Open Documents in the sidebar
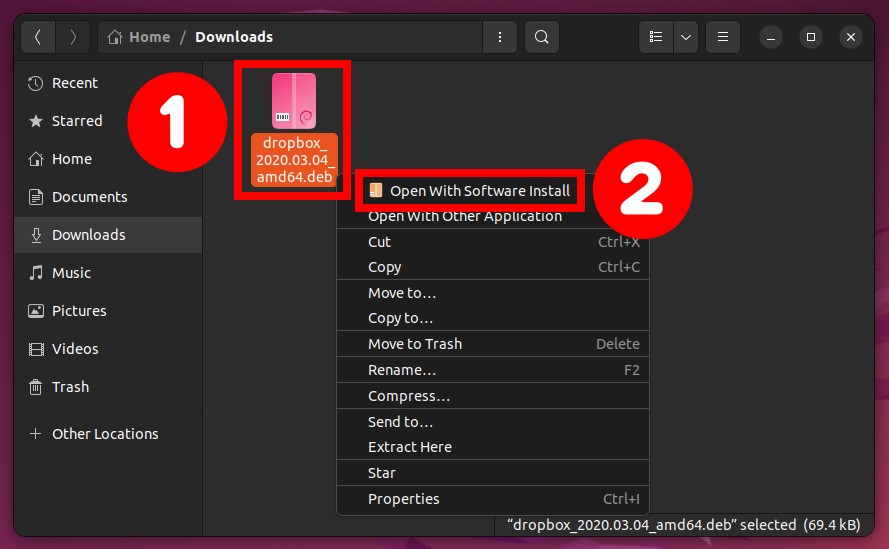This screenshot has width=889, height=549. coord(108,197)
